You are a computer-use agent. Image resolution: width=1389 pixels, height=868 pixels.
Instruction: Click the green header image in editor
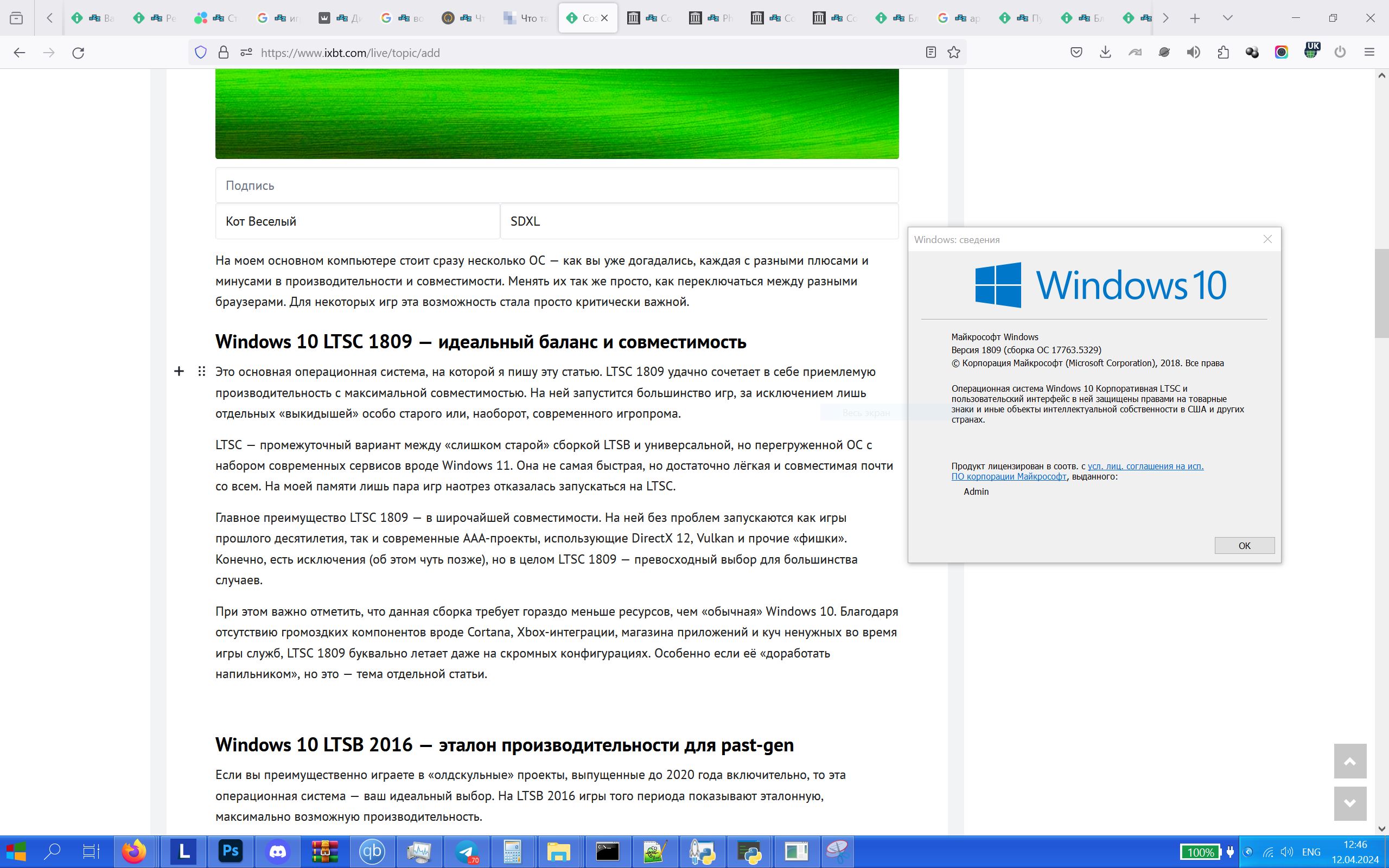click(x=557, y=114)
